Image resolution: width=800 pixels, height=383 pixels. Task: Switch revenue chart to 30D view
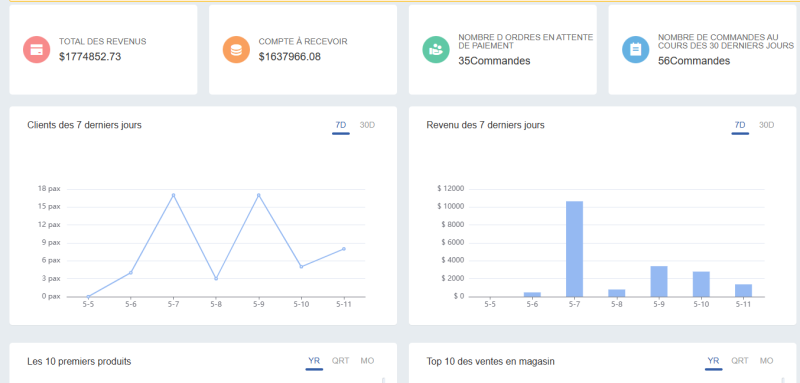[766, 125]
